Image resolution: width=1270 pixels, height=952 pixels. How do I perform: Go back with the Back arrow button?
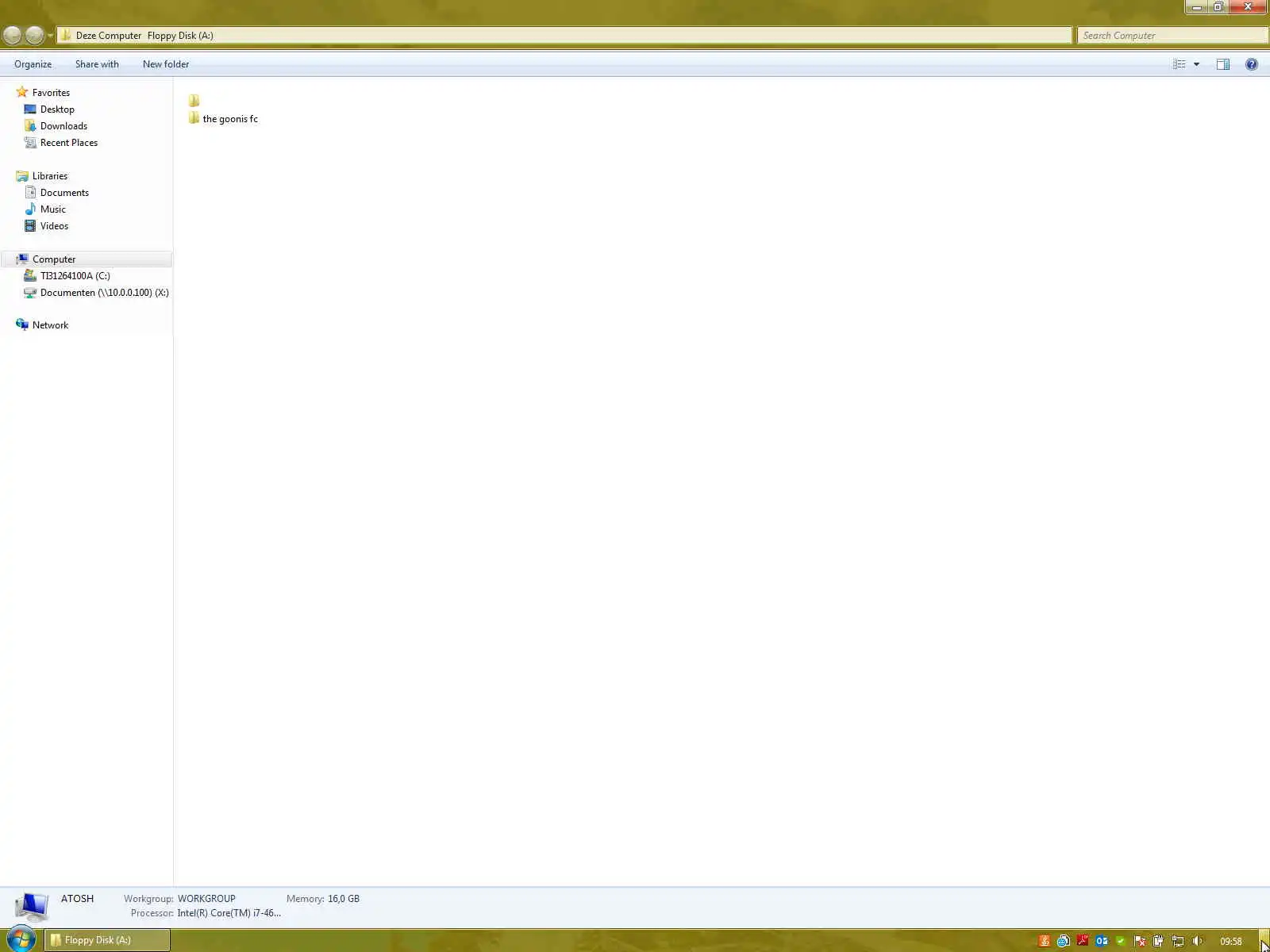tap(13, 35)
